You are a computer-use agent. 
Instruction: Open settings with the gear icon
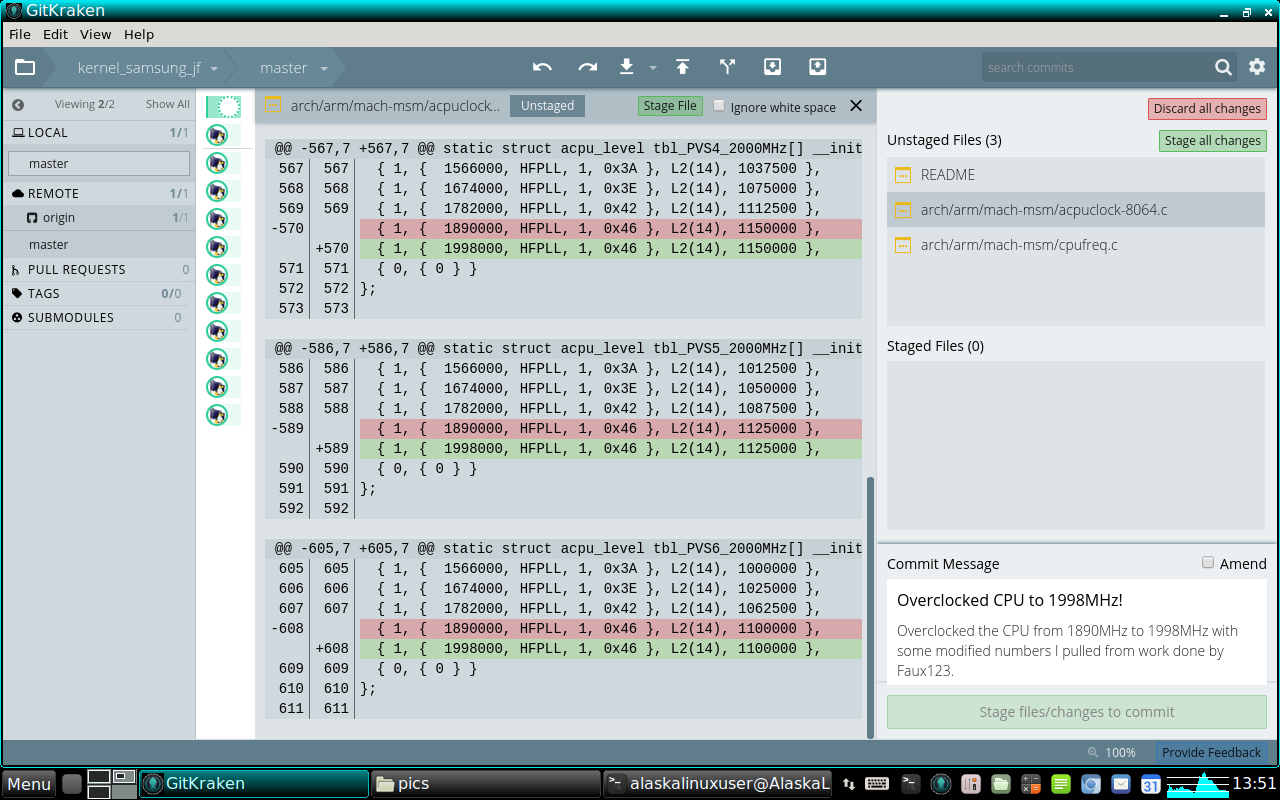[1257, 67]
